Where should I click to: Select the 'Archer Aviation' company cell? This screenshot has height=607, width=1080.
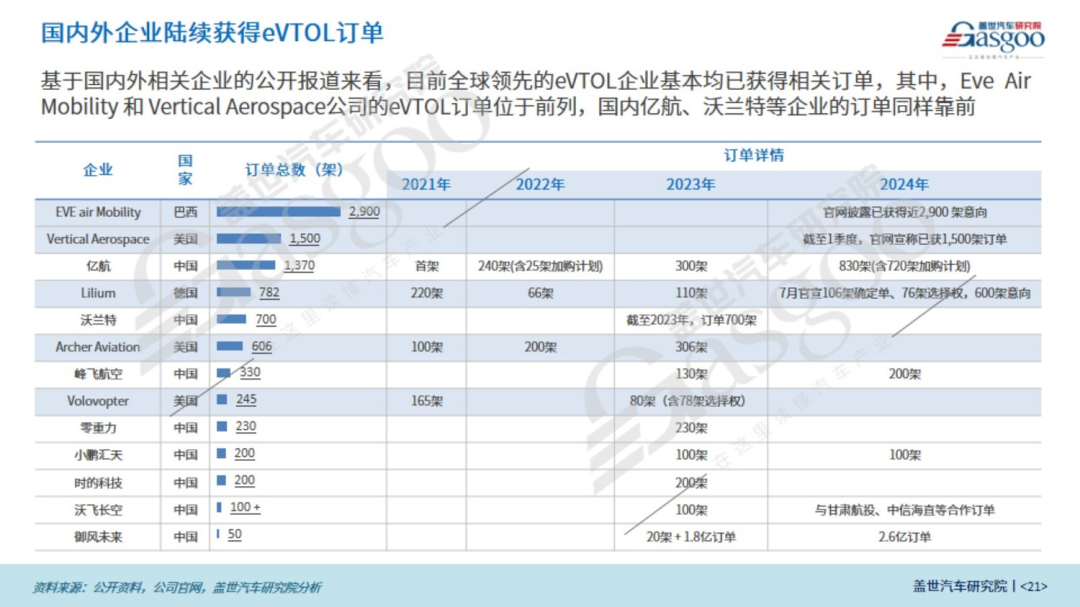[x=98, y=347]
